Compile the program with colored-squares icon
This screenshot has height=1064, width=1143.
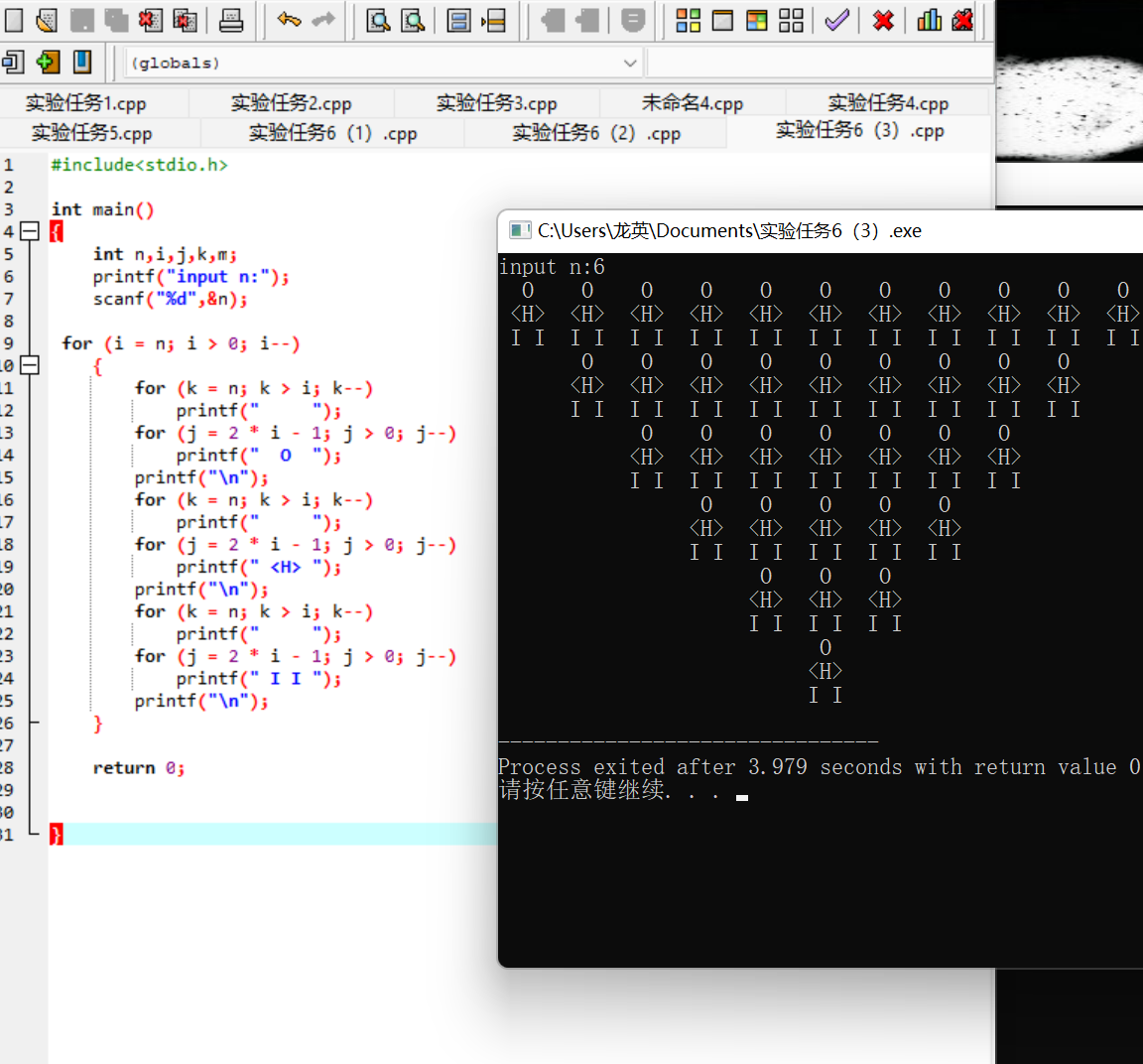point(688,20)
